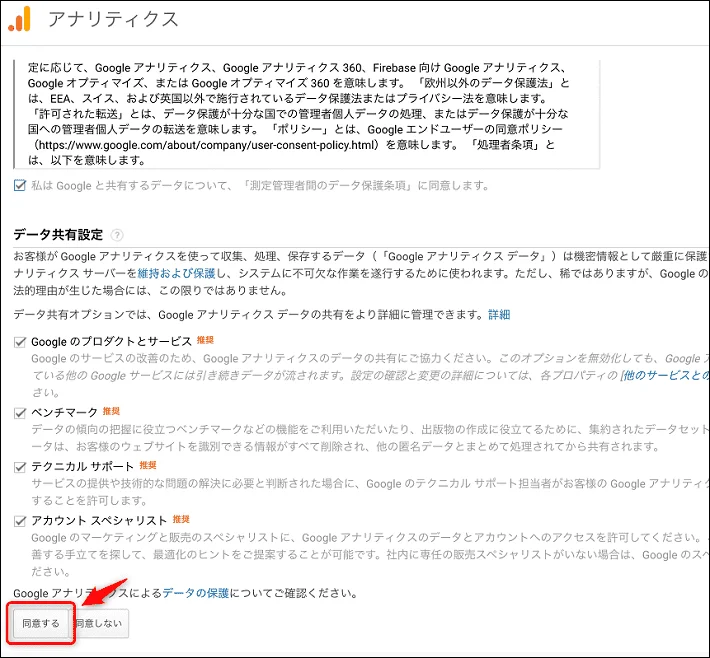Click the データ共有設定 section heading
Viewport: 710px width, 658px height.
click(58, 235)
